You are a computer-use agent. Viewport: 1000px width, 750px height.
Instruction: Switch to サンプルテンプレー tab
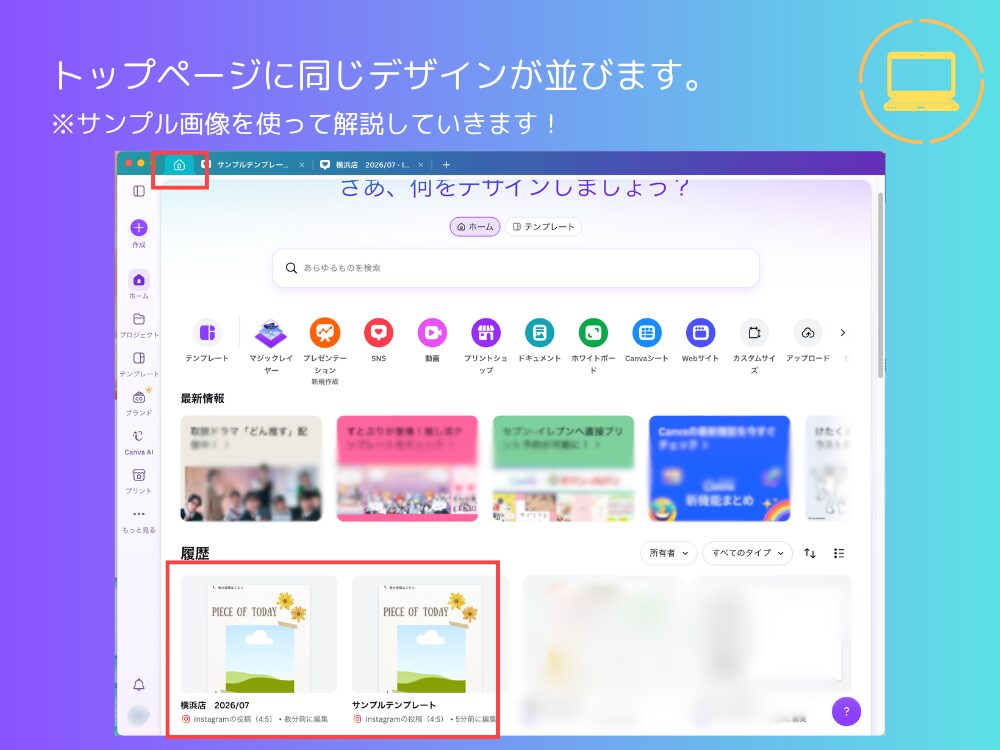pos(253,165)
